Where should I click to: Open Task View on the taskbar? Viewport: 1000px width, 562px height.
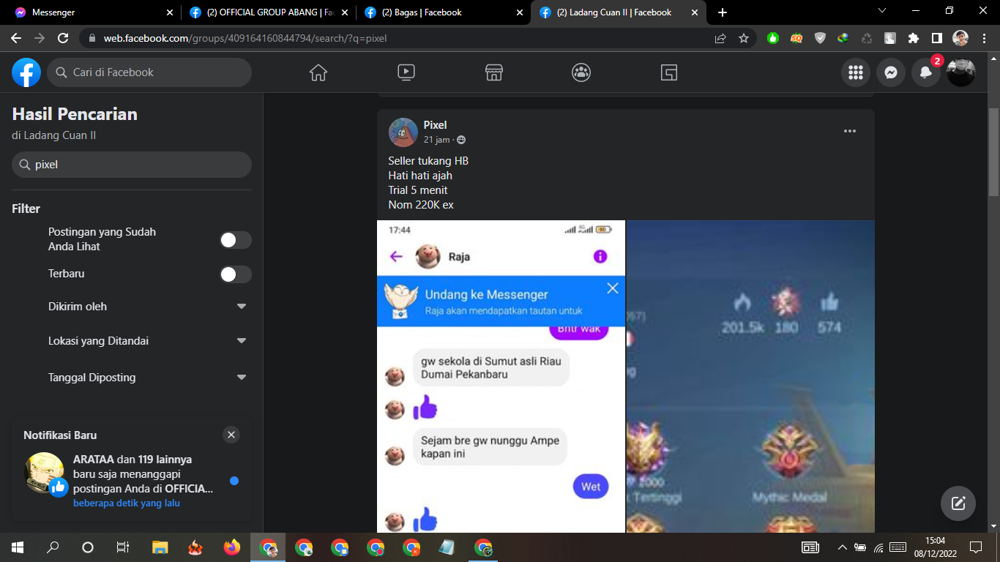click(122, 547)
